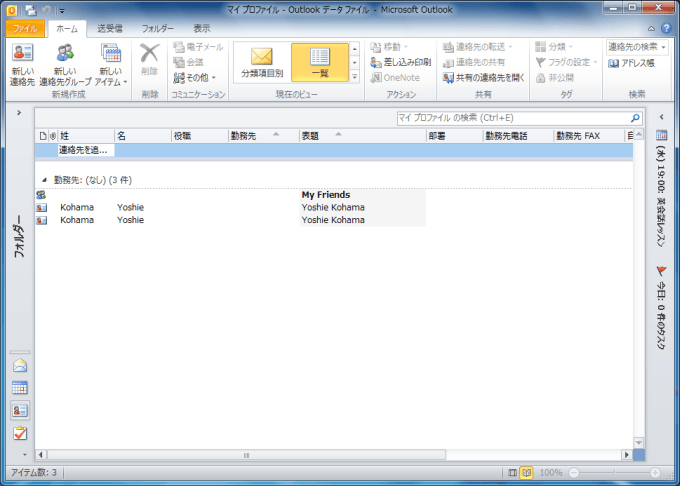Open the その他 dropdown in ribbon
The image size is (680, 486).
click(194, 78)
